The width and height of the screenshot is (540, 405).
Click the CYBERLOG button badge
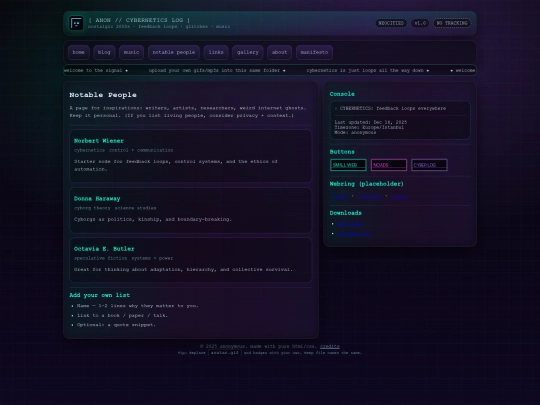[x=429, y=165]
